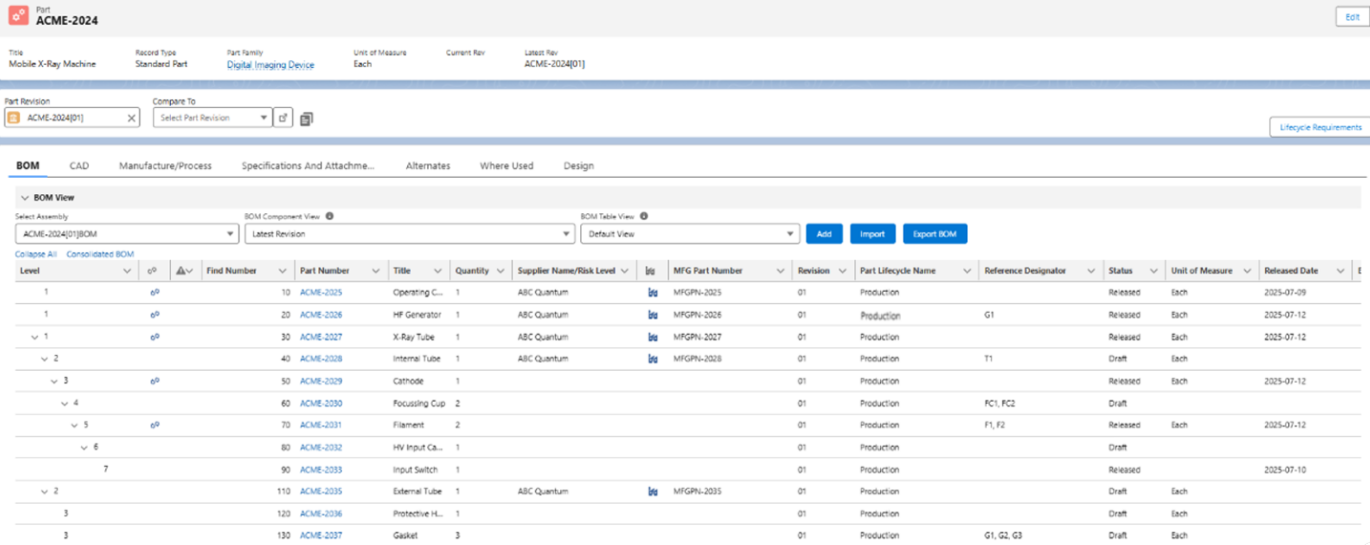1370x545 pixels.
Task: Open the BOM Table View dropdown
Action: pos(690,234)
